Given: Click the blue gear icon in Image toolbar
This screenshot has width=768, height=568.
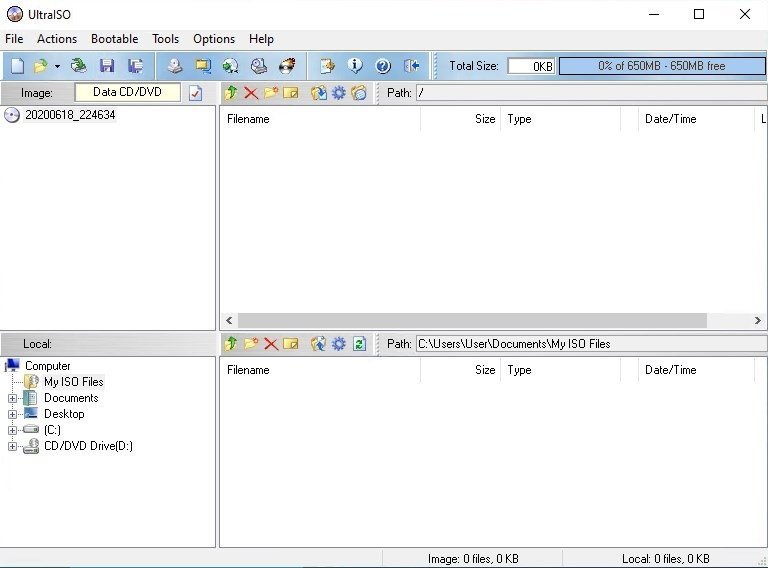Looking at the screenshot, I should point(338,93).
